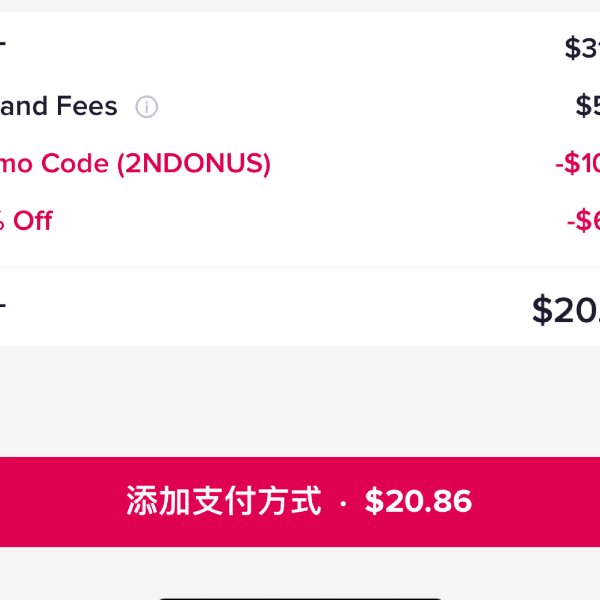Viewport: 600px width, 600px height.
Task: Click the truncated label on the top subtotal row
Action: [x=3, y=43]
